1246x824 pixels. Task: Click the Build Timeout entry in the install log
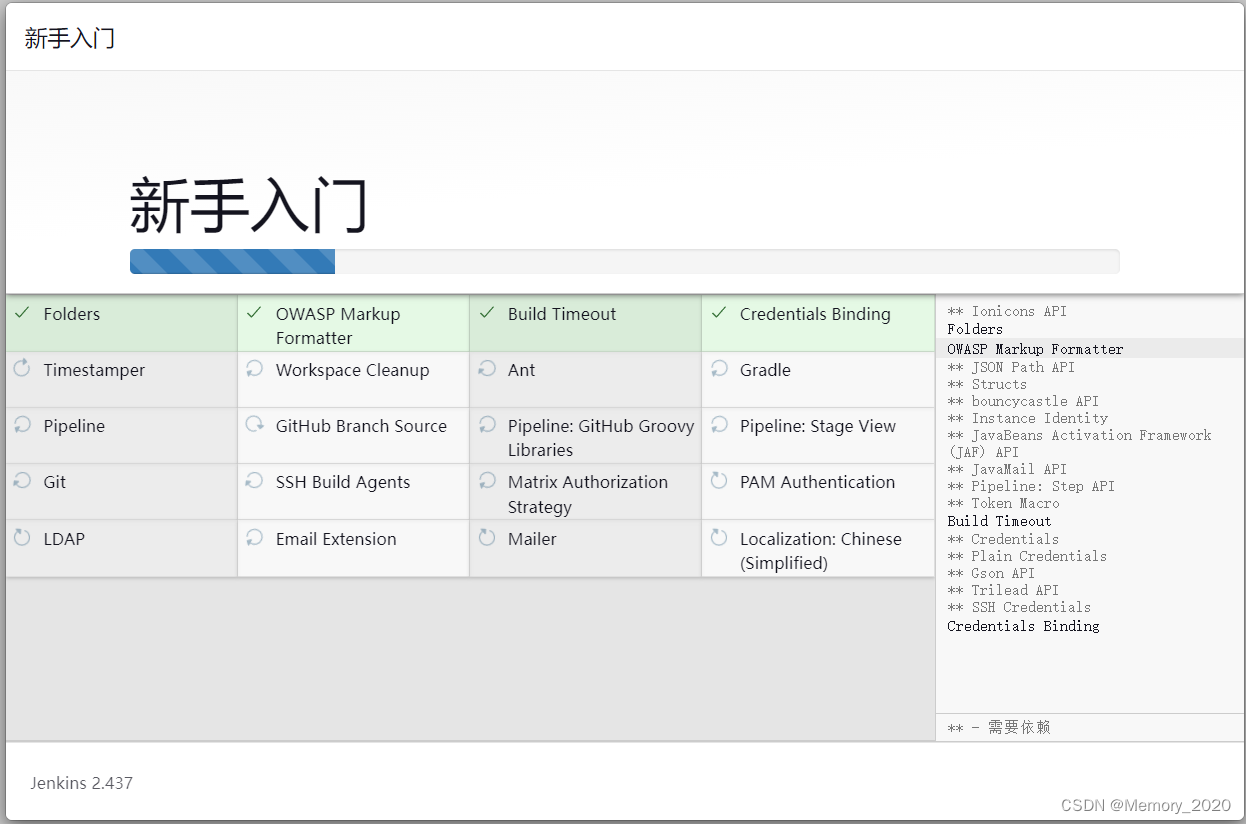coord(999,521)
